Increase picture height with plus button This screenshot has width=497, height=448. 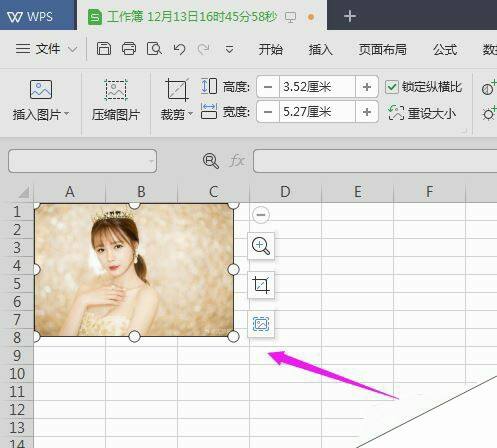point(367,87)
